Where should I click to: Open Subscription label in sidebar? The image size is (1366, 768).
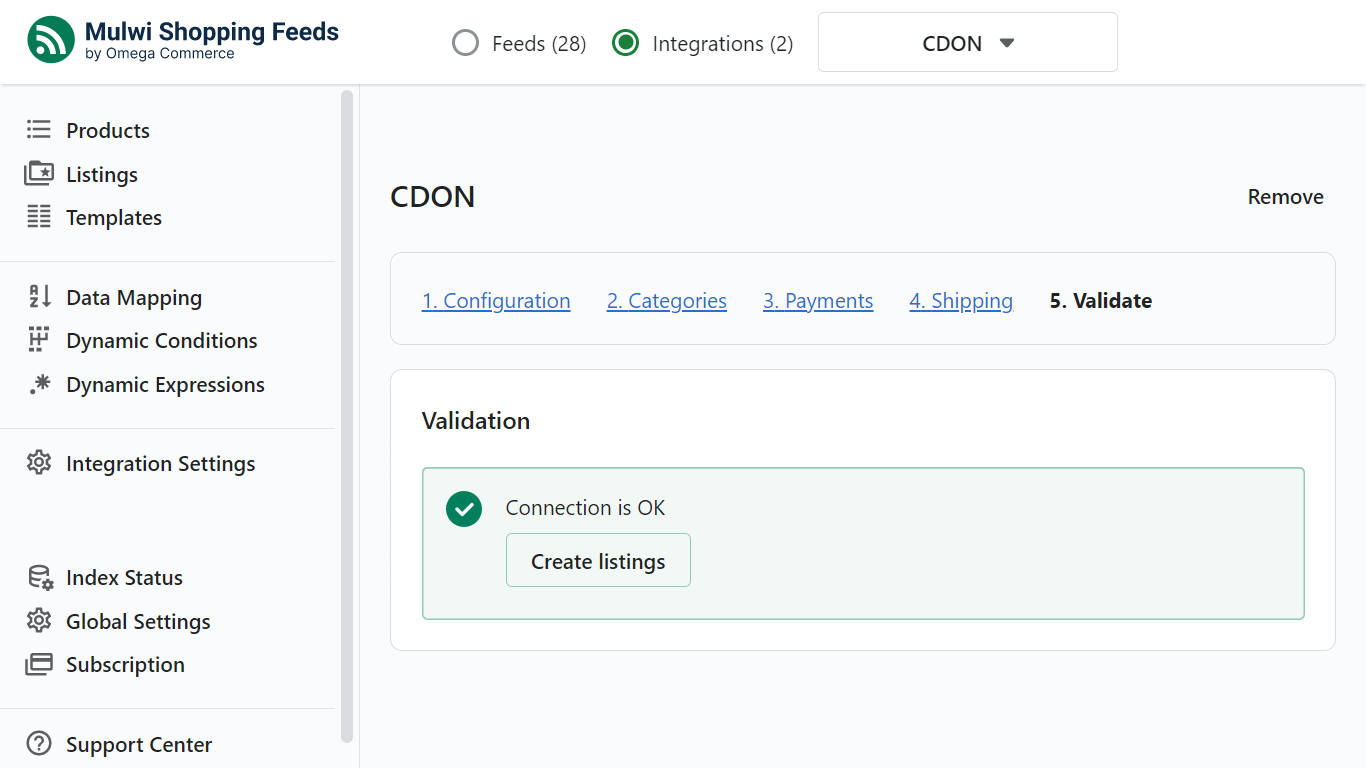(x=126, y=664)
